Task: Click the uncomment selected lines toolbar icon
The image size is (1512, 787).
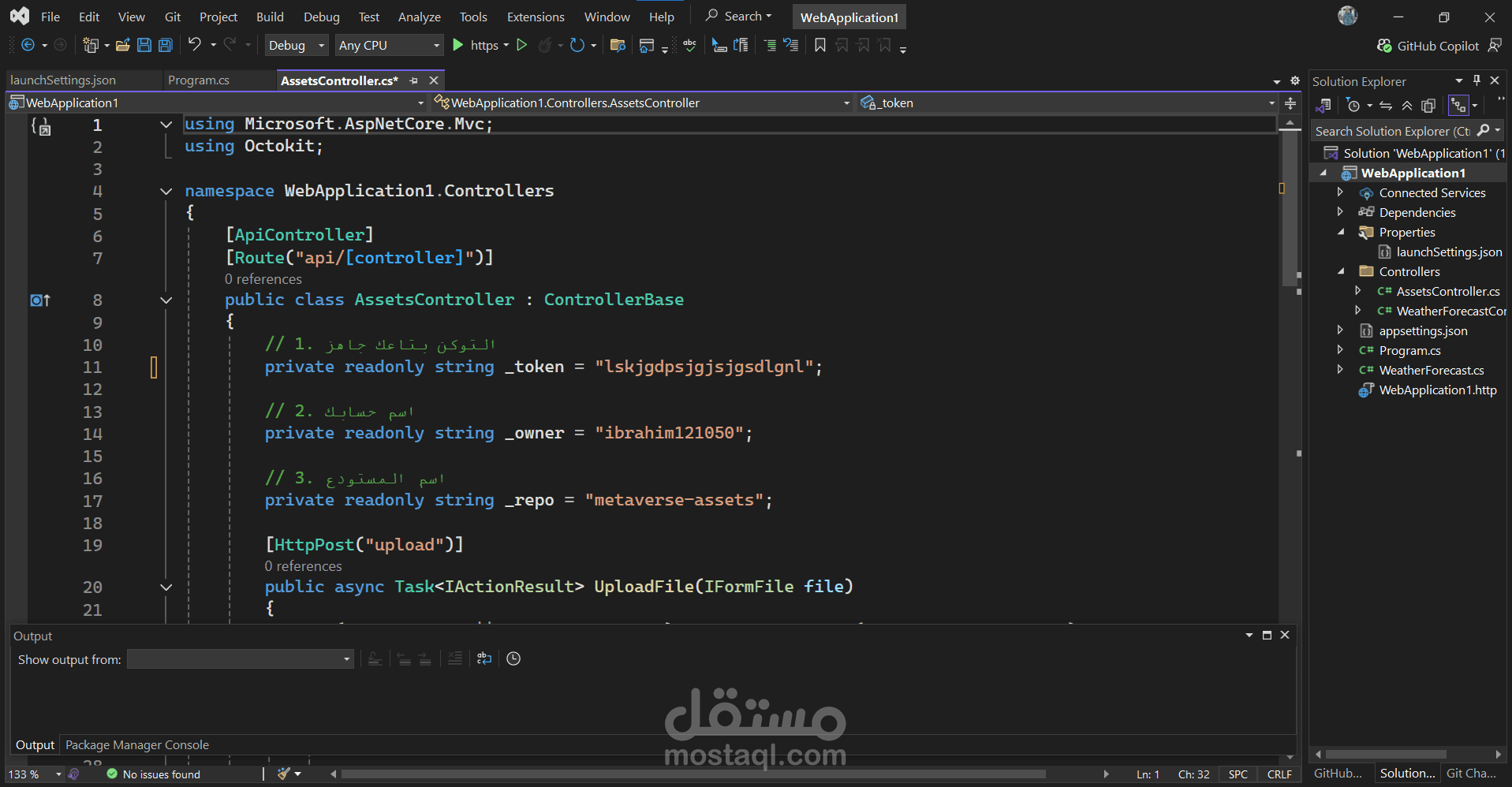Action: point(791,46)
